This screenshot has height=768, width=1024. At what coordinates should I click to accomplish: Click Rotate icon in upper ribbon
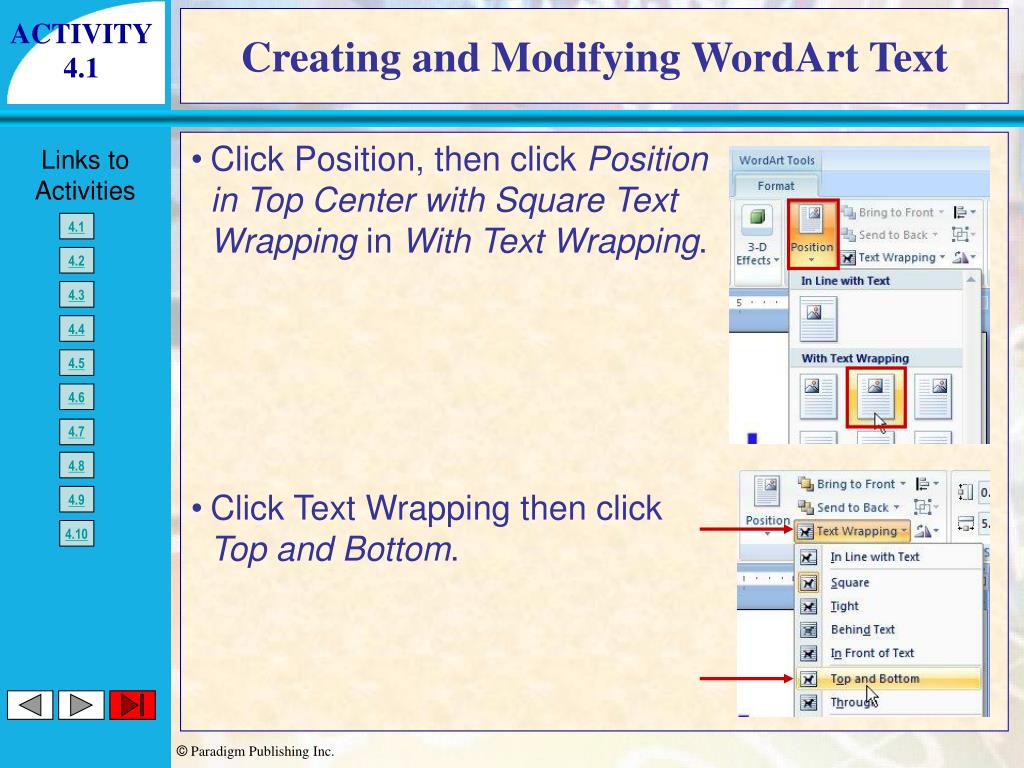click(x=964, y=257)
